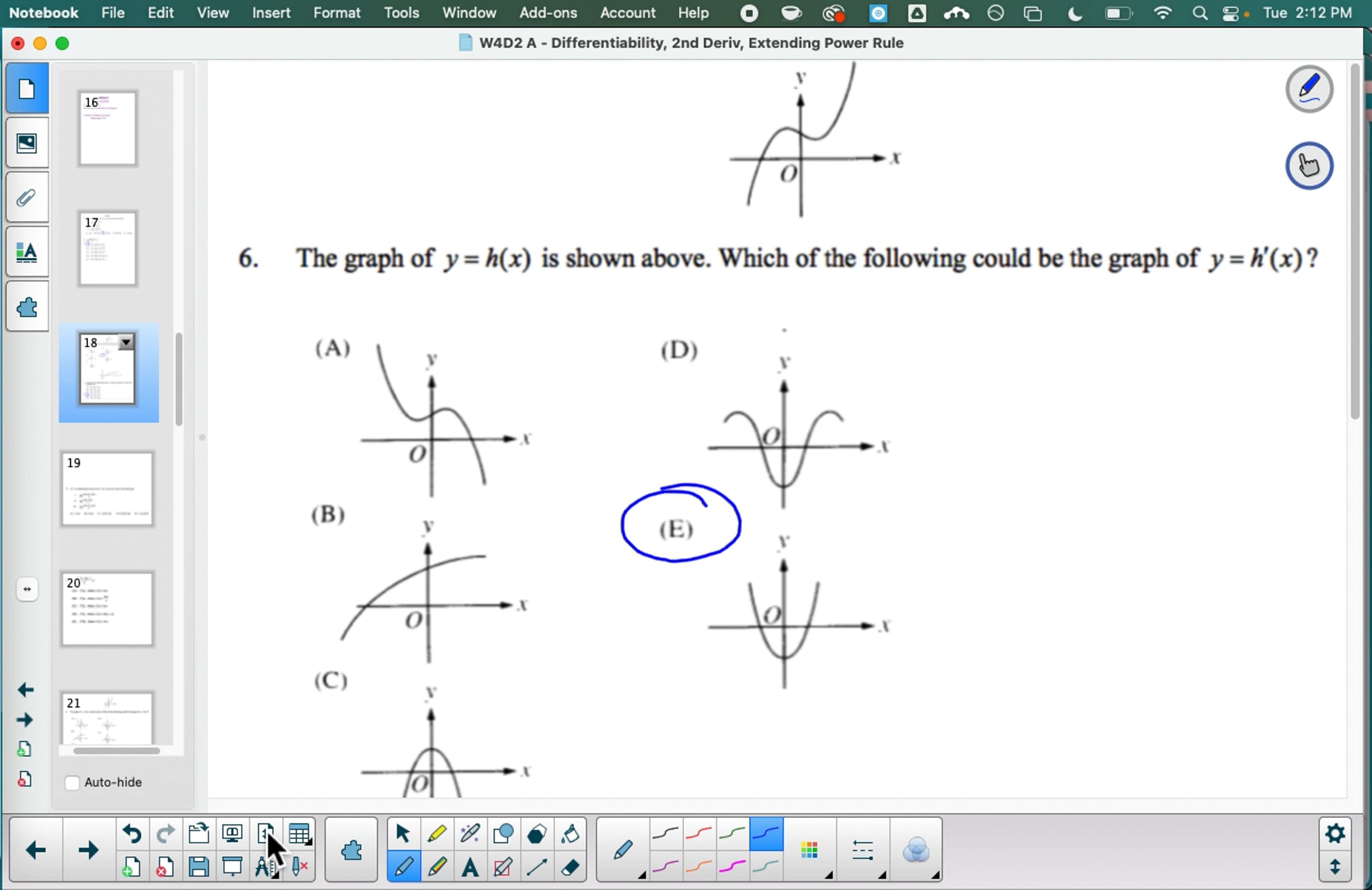The image size is (1372, 890).
Task: Open page 19 thumbnail
Action: [x=107, y=488]
